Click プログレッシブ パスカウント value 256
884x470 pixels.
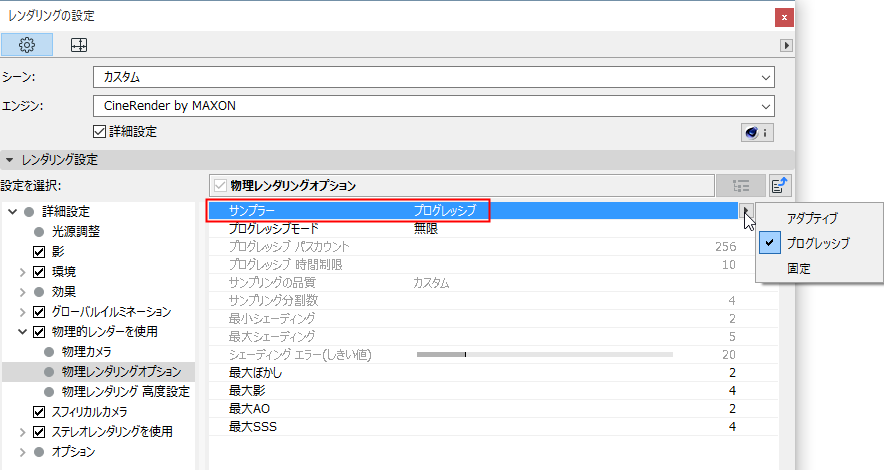point(726,247)
